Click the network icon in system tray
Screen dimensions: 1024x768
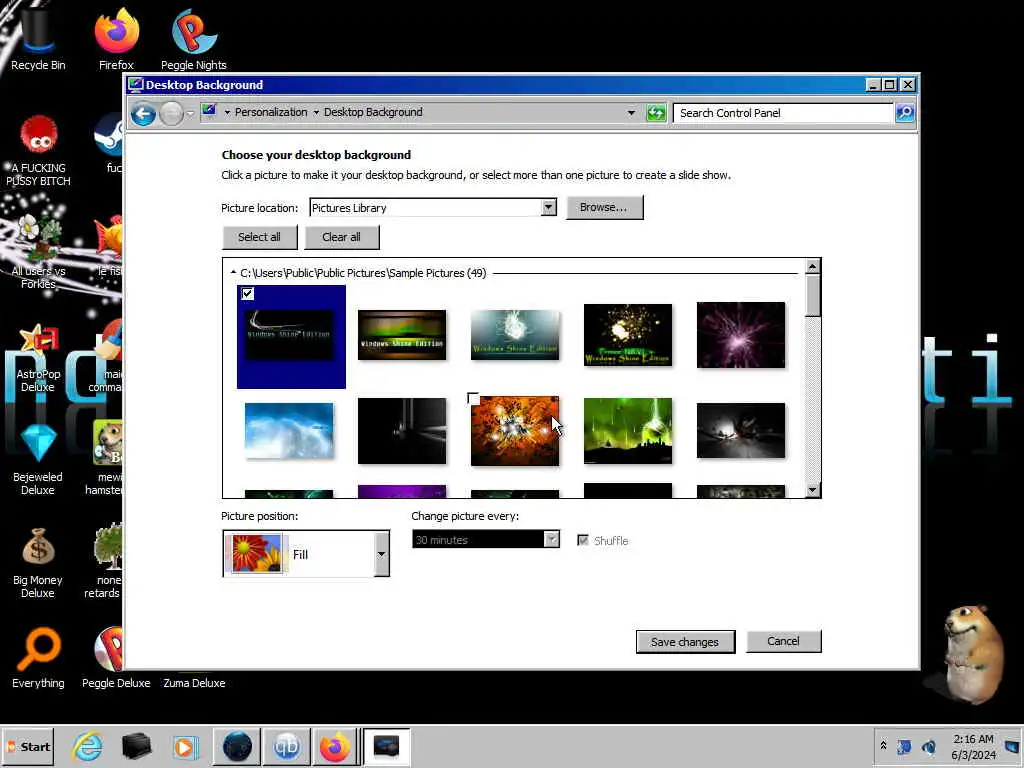pos(904,746)
